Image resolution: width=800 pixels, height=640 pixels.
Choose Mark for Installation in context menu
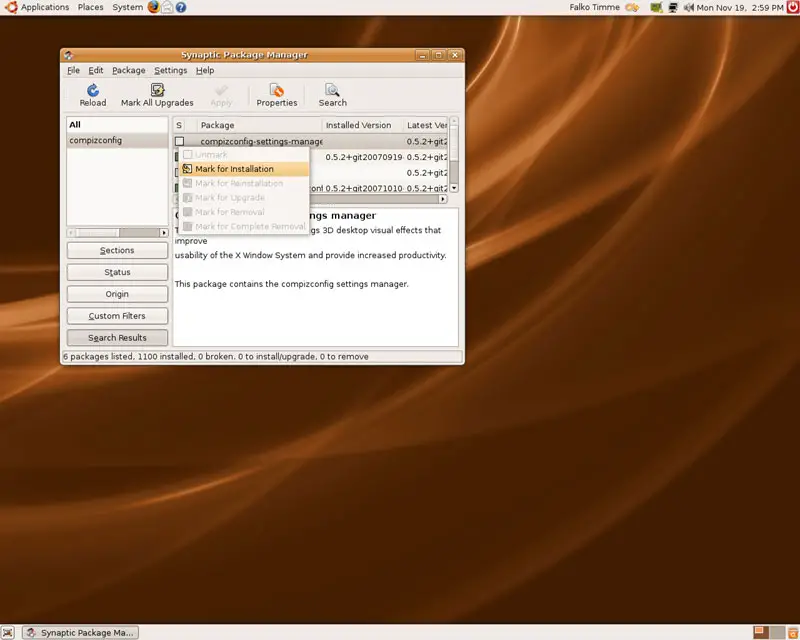(244, 169)
